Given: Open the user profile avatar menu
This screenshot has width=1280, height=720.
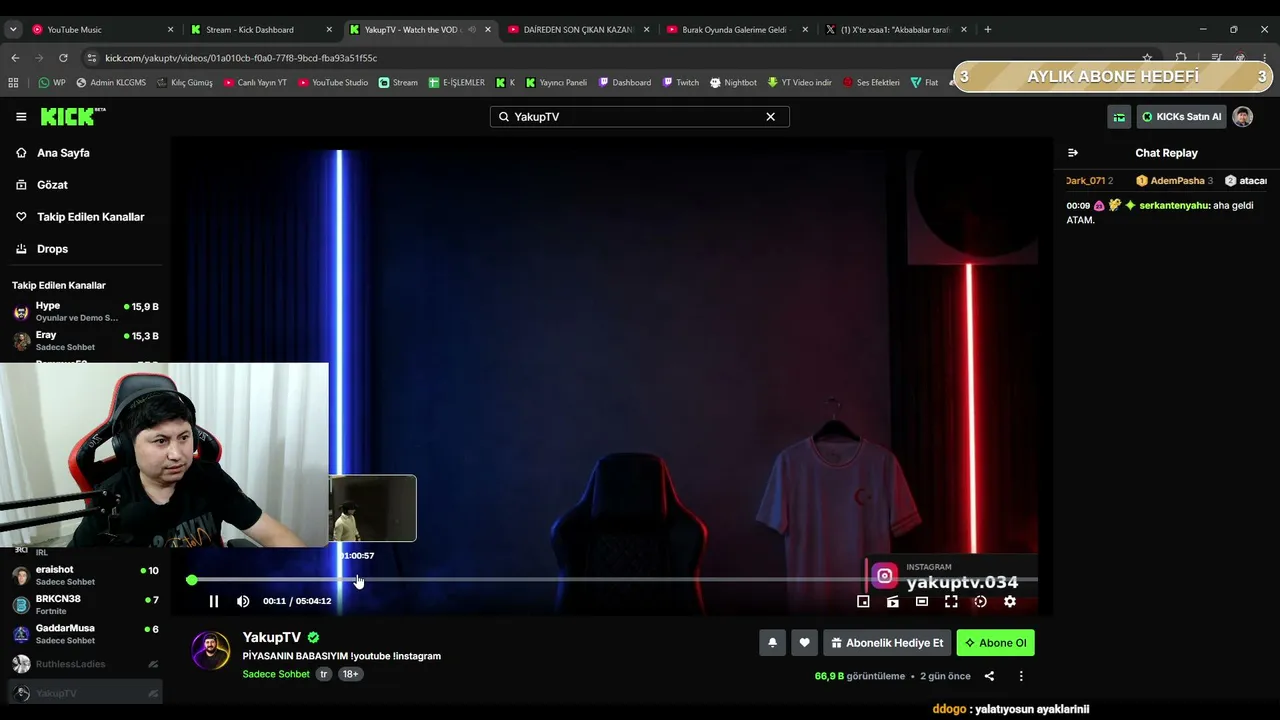Looking at the screenshot, I should [x=1242, y=117].
